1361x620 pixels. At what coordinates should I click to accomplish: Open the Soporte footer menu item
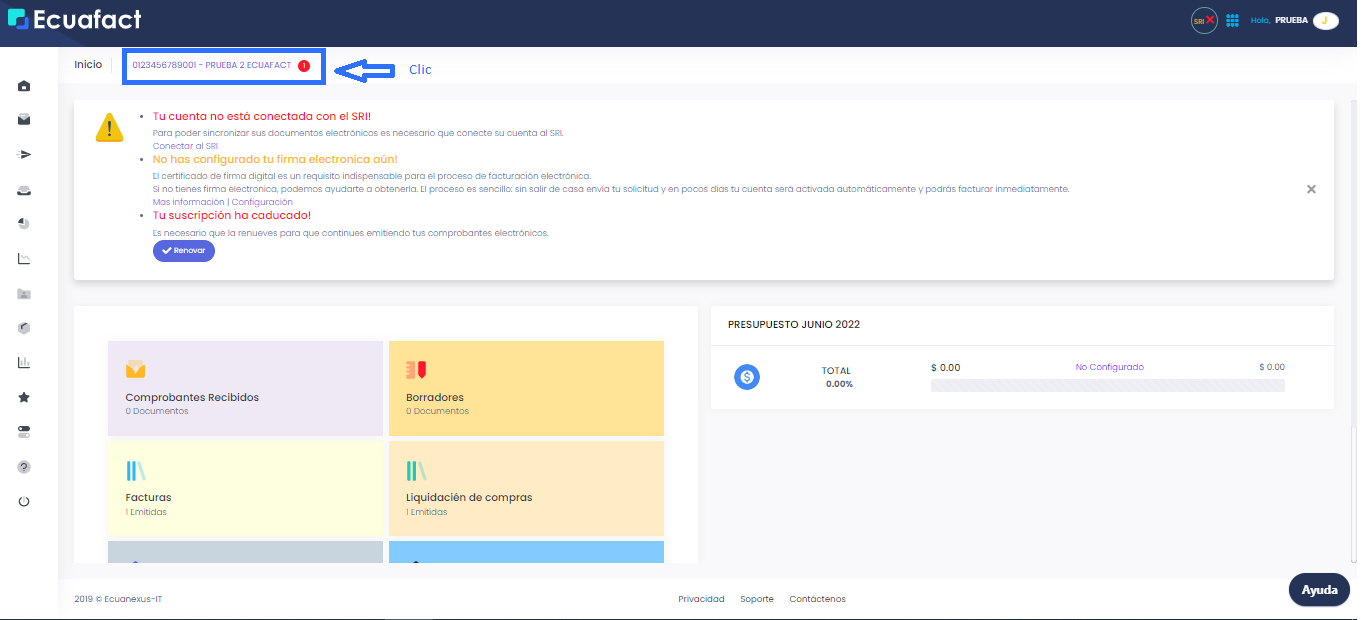757,598
